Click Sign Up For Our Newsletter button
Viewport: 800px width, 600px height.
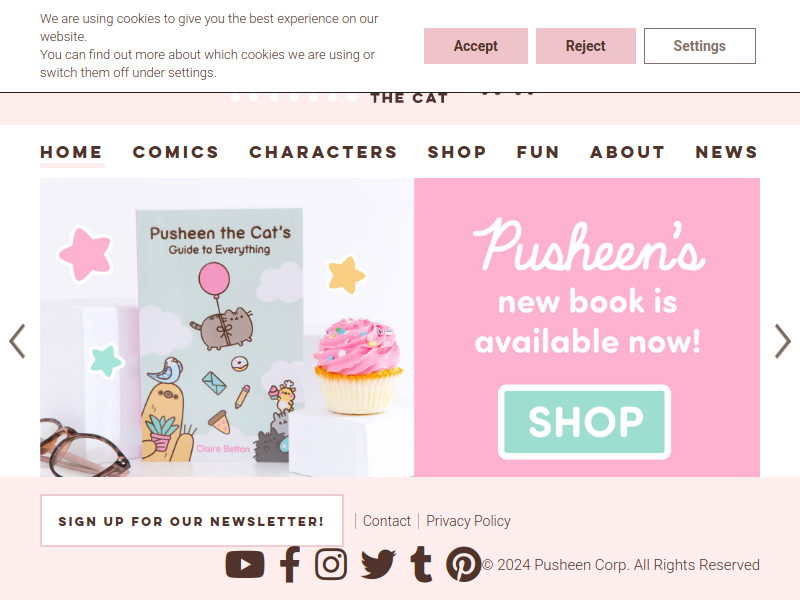pos(192,520)
